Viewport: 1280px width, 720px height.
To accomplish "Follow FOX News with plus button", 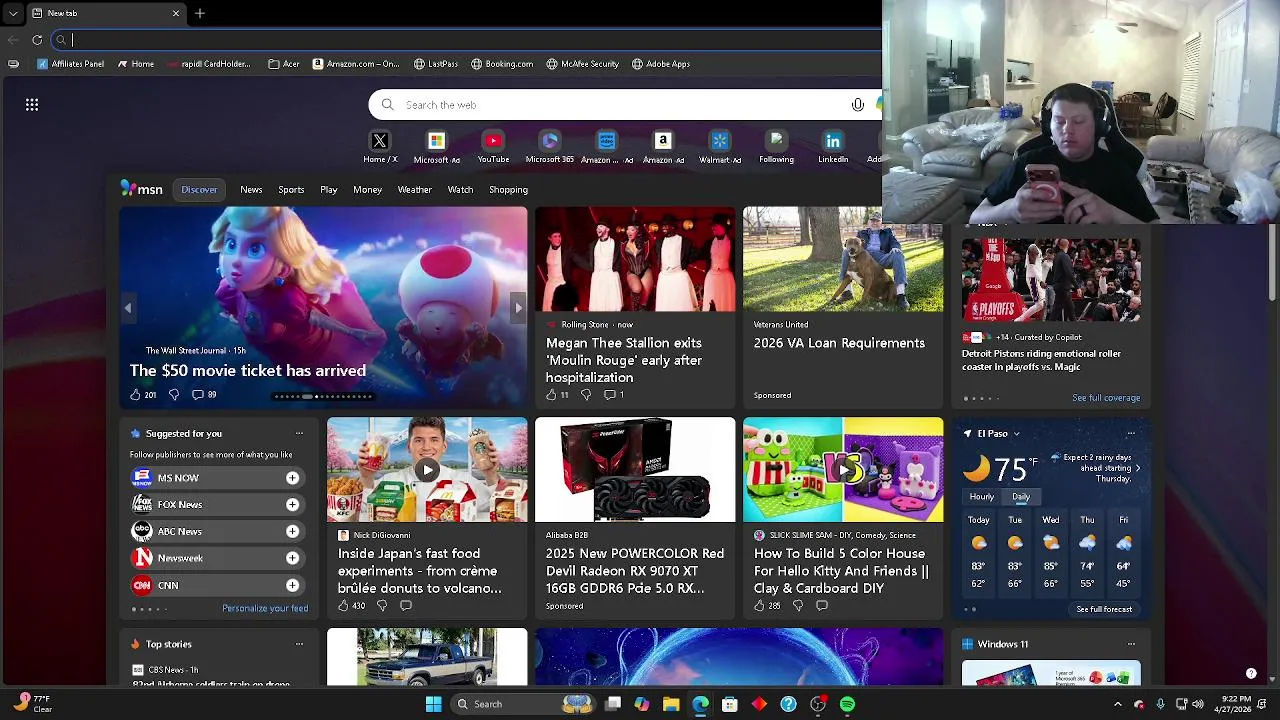I will point(292,505).
